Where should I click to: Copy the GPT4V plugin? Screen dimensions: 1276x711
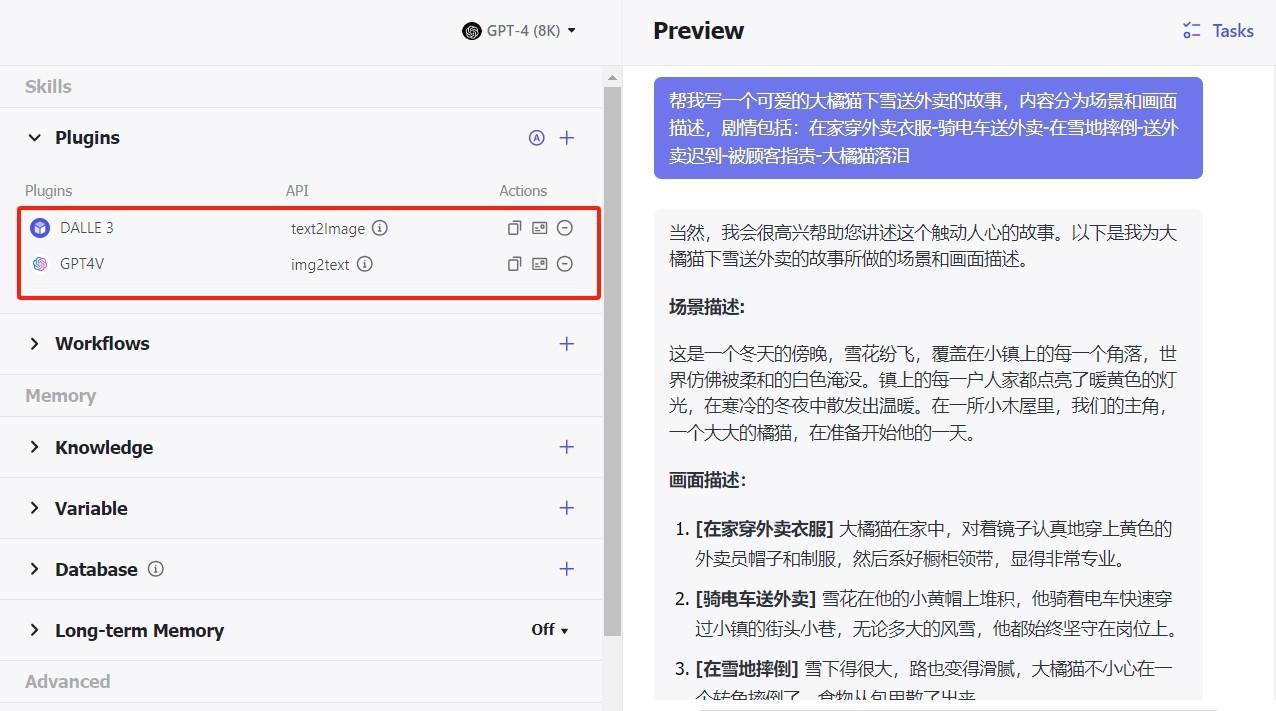(x=514, y=264)
